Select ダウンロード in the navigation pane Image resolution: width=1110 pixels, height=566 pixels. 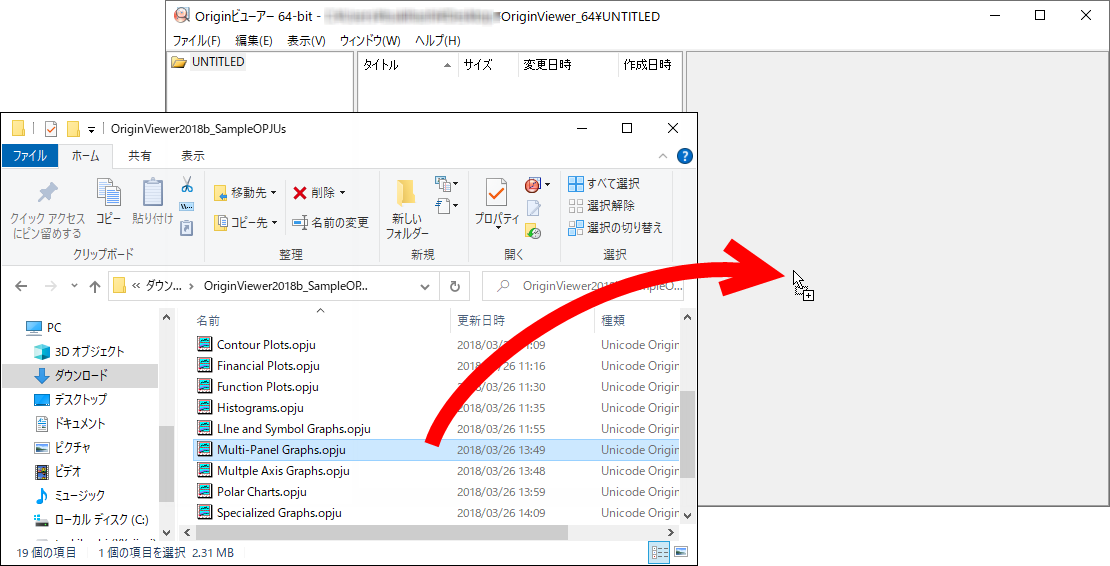coord(80,376)
